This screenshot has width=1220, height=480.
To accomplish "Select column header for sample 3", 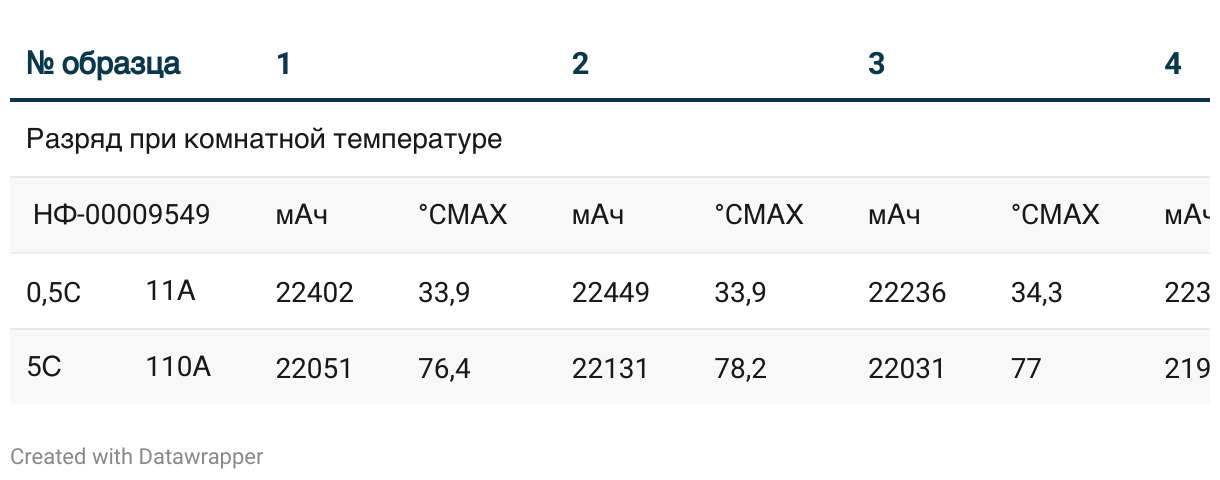I will tap(876, 64).
